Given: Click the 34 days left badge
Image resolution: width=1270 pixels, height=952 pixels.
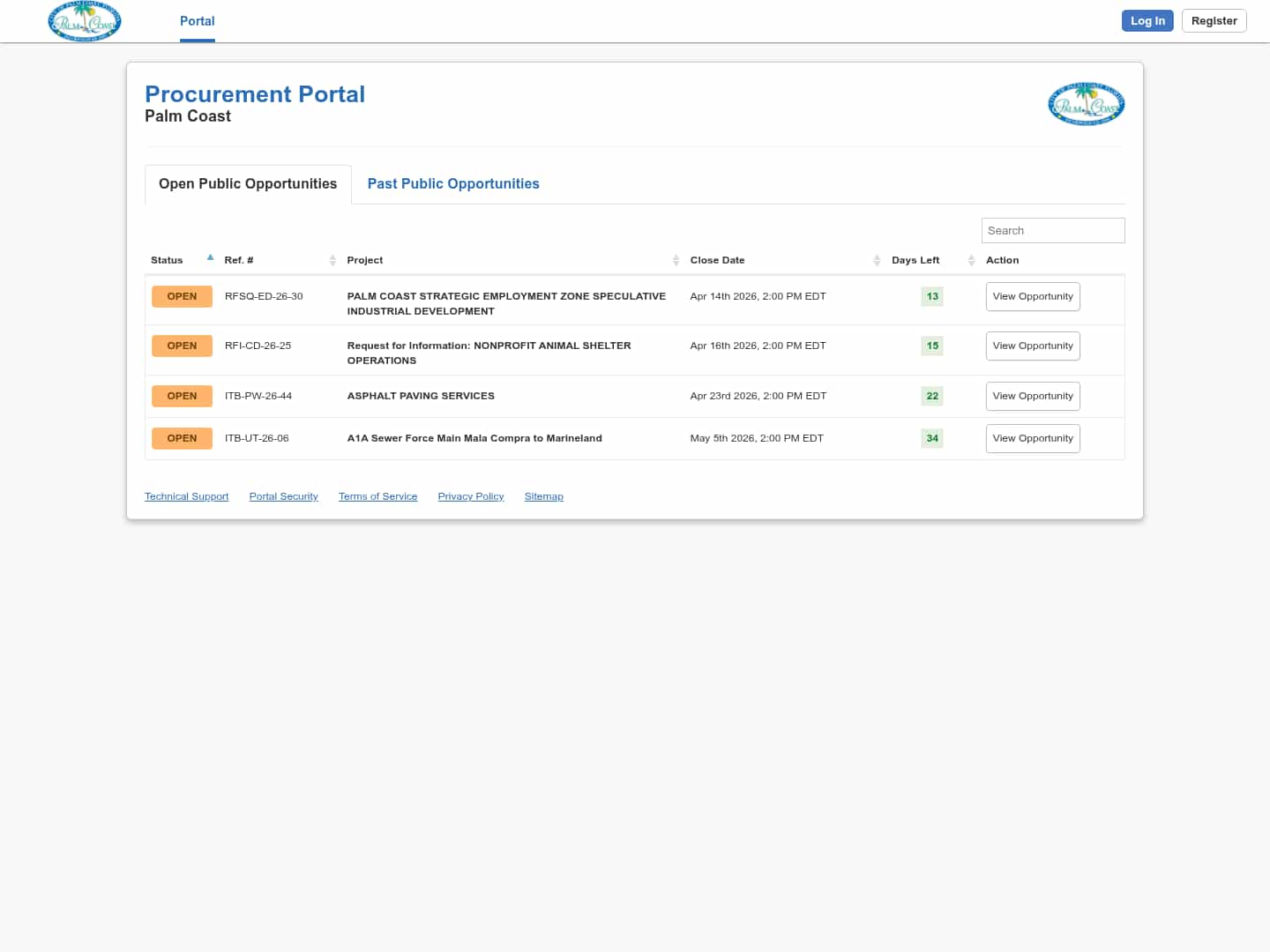Looking at the screenshot, I should (932, 439).
